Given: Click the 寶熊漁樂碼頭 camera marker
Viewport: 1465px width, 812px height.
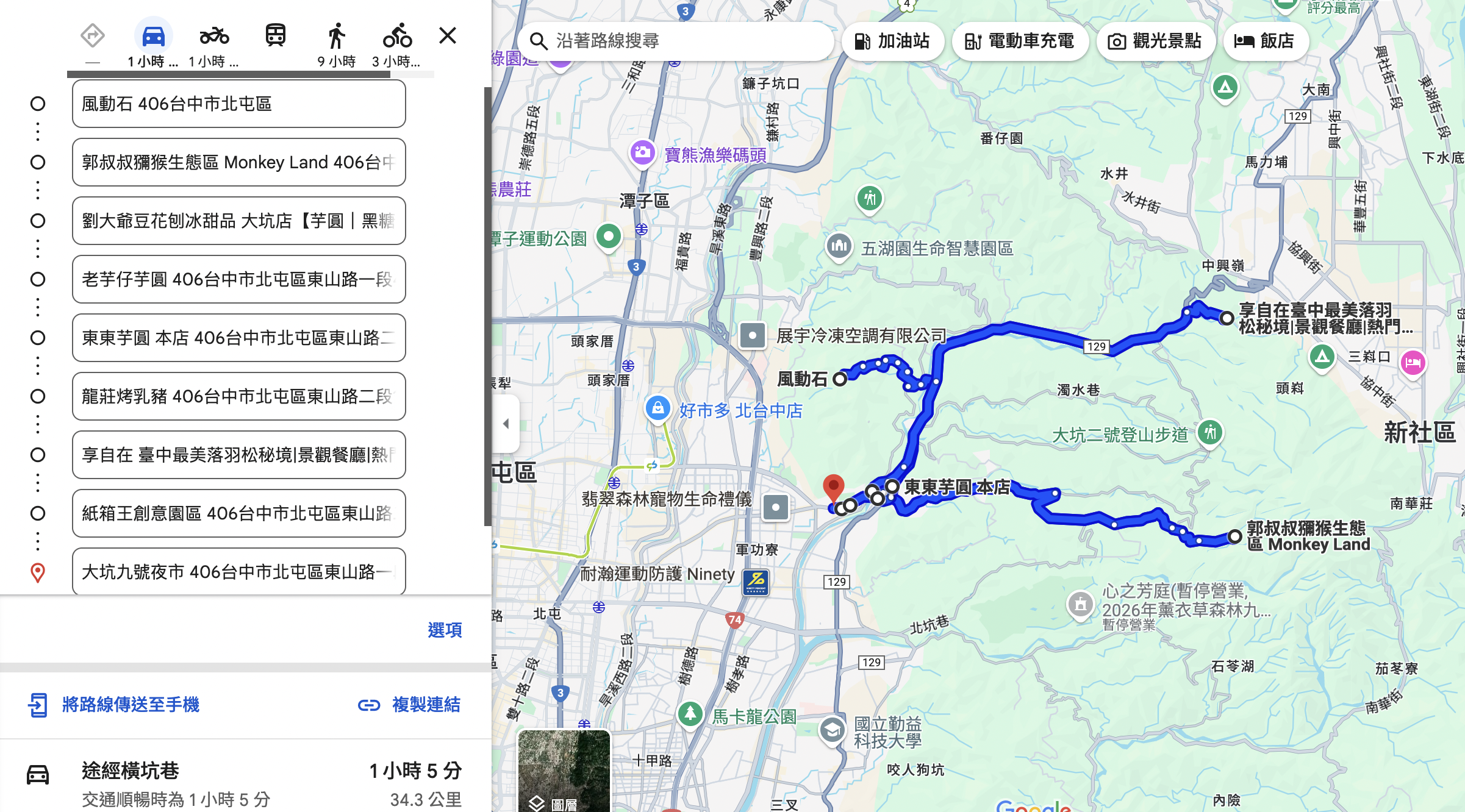Looking at the screenshot, I should point(642,152).
